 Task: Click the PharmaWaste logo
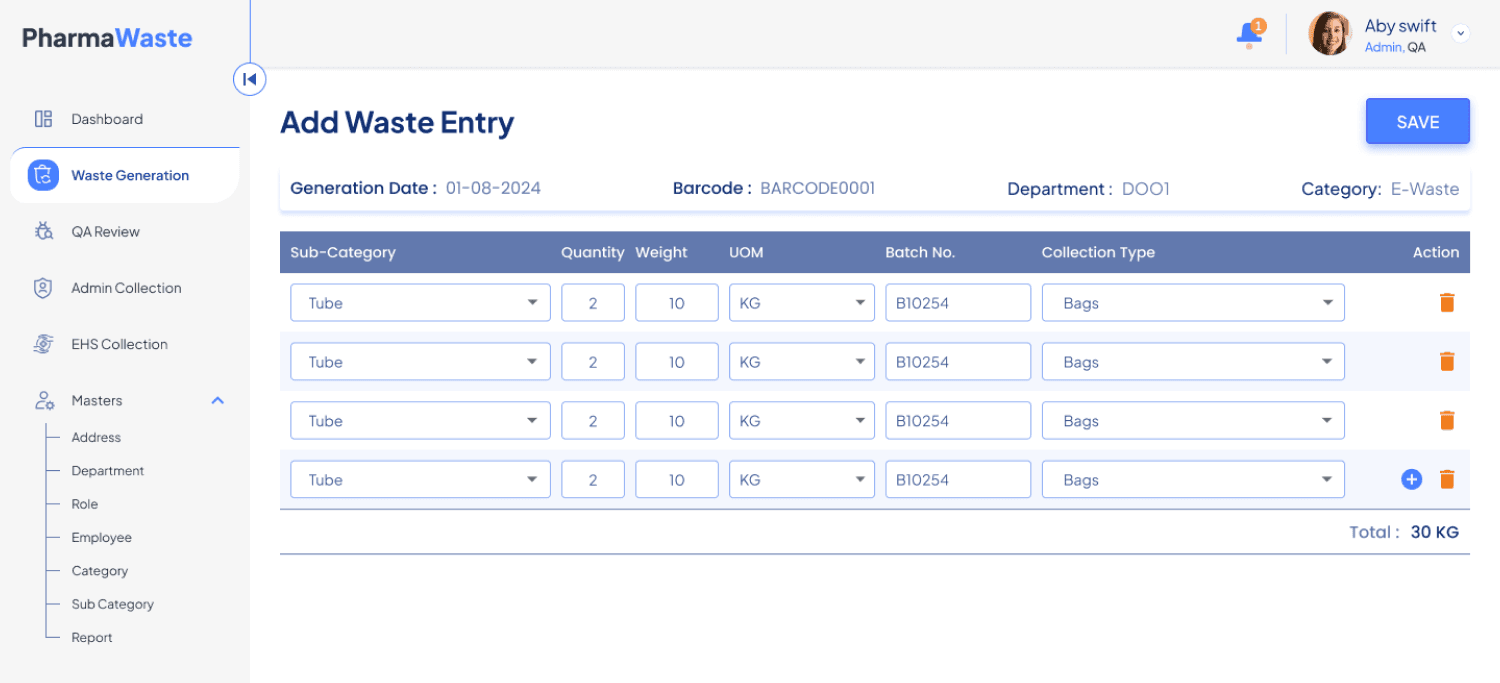click(x=107, y=38)
